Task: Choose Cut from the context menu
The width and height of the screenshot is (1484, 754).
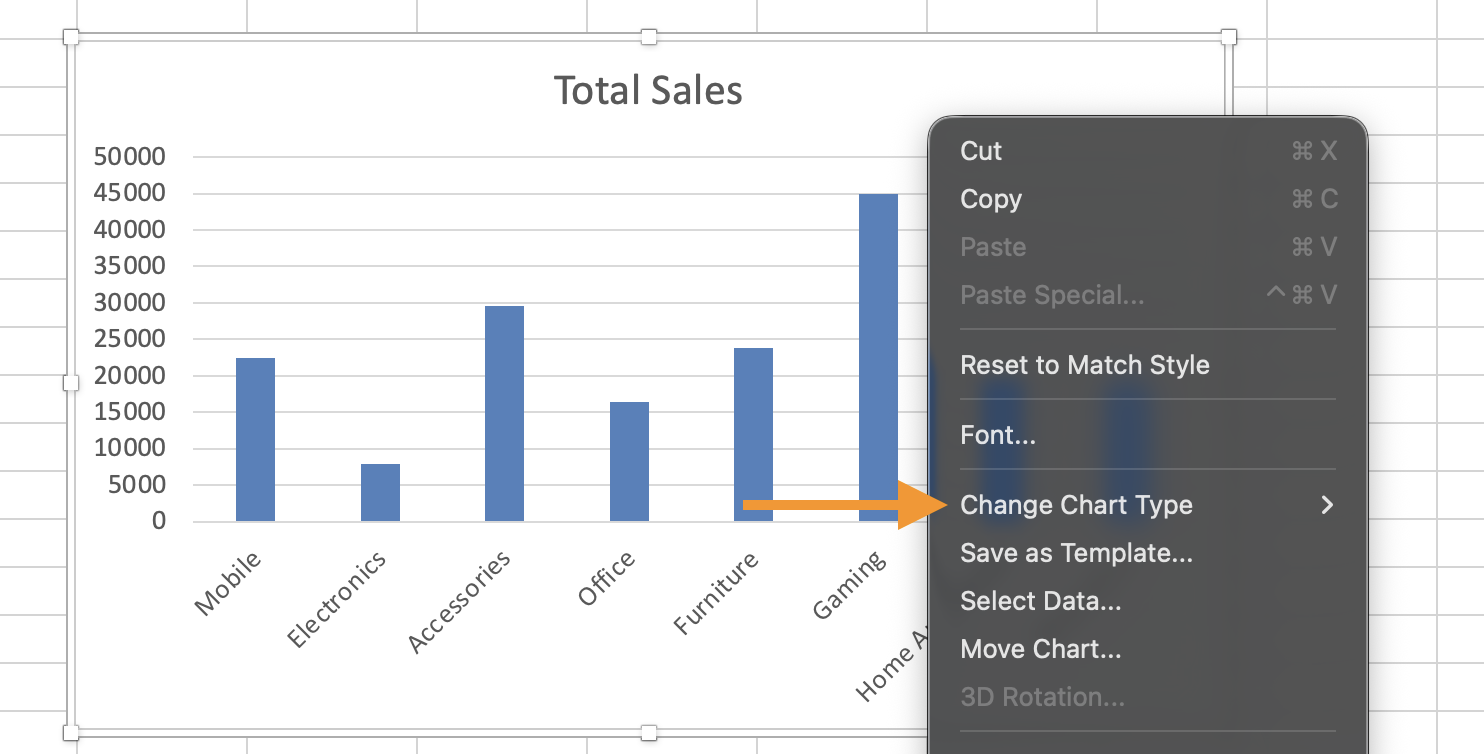Action: [981, 151]
